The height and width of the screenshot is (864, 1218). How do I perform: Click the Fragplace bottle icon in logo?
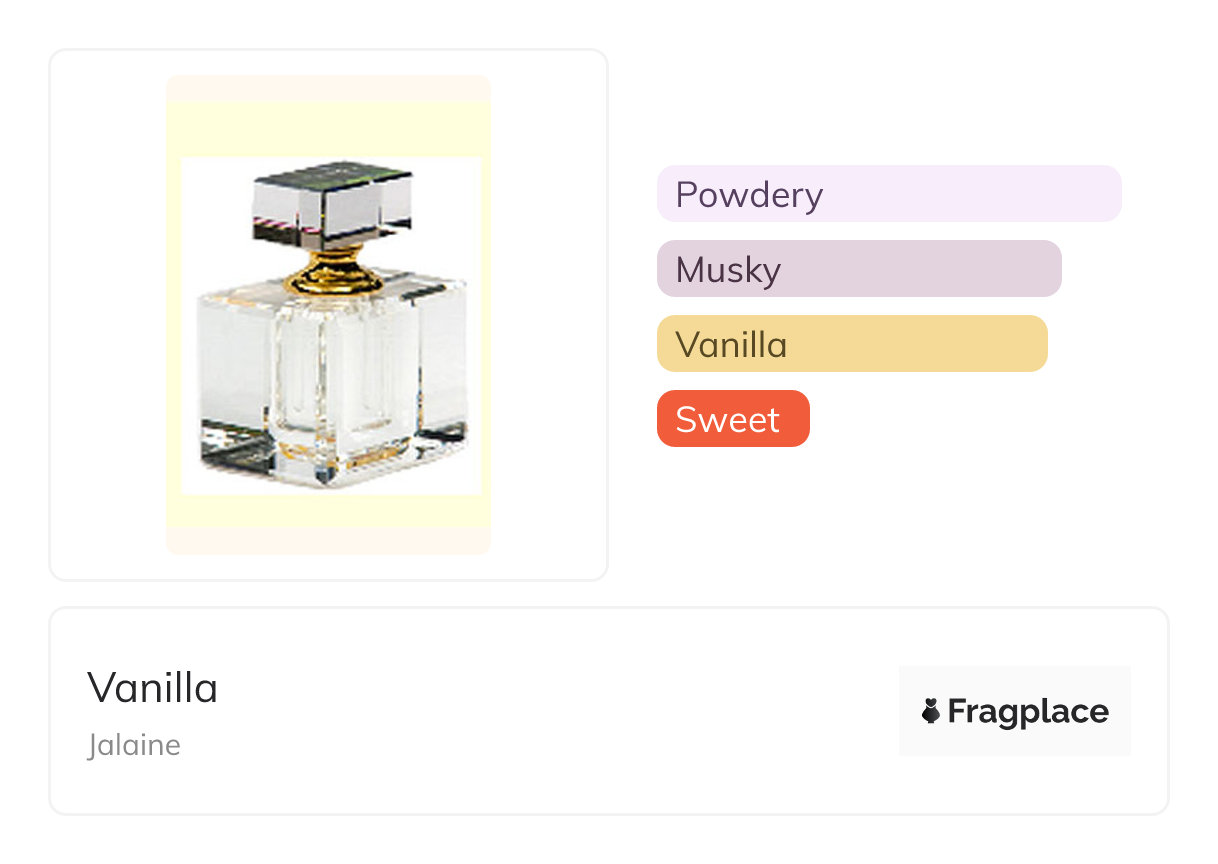(931, 712)
